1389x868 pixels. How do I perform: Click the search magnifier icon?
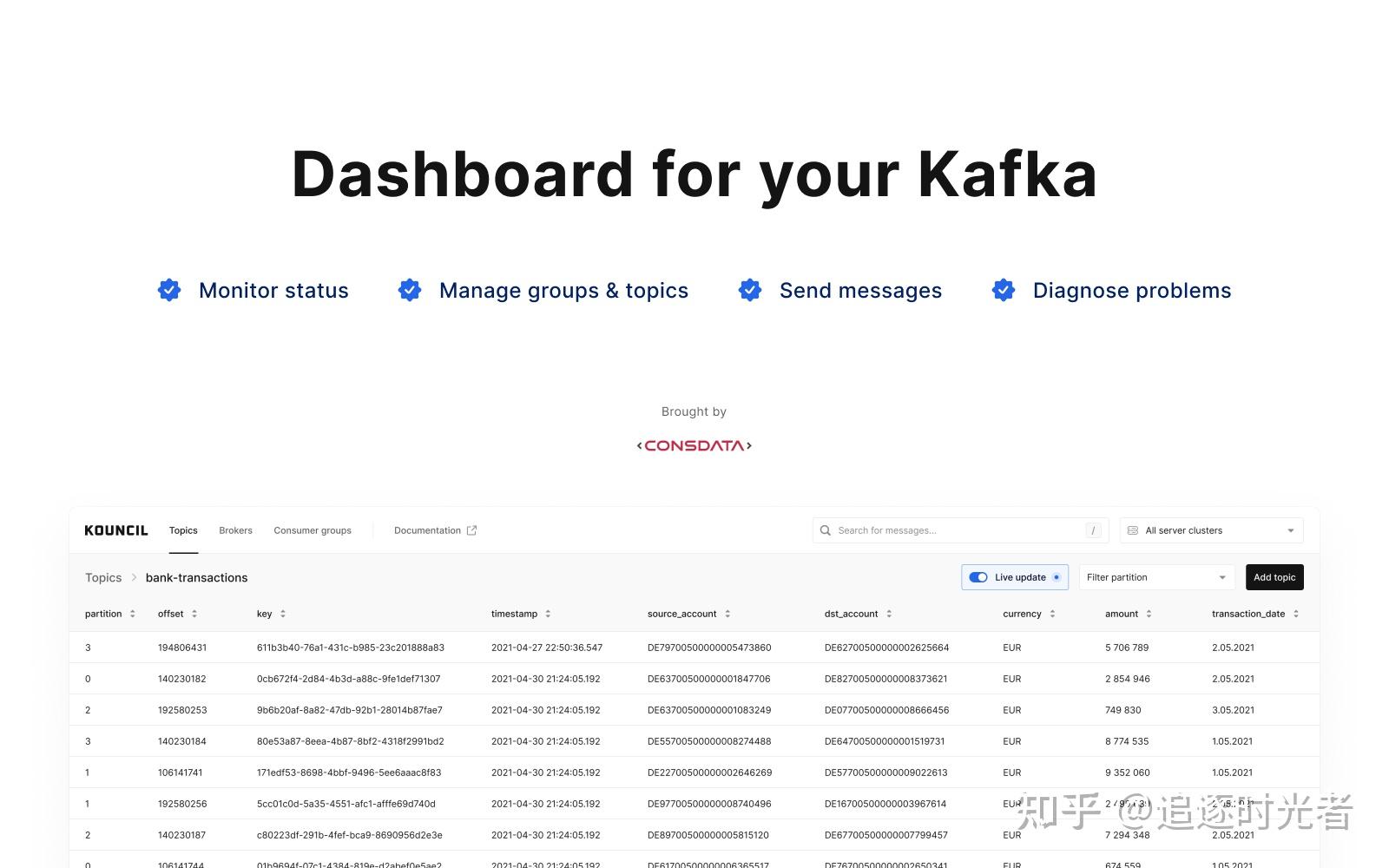[x=826, y=530]
